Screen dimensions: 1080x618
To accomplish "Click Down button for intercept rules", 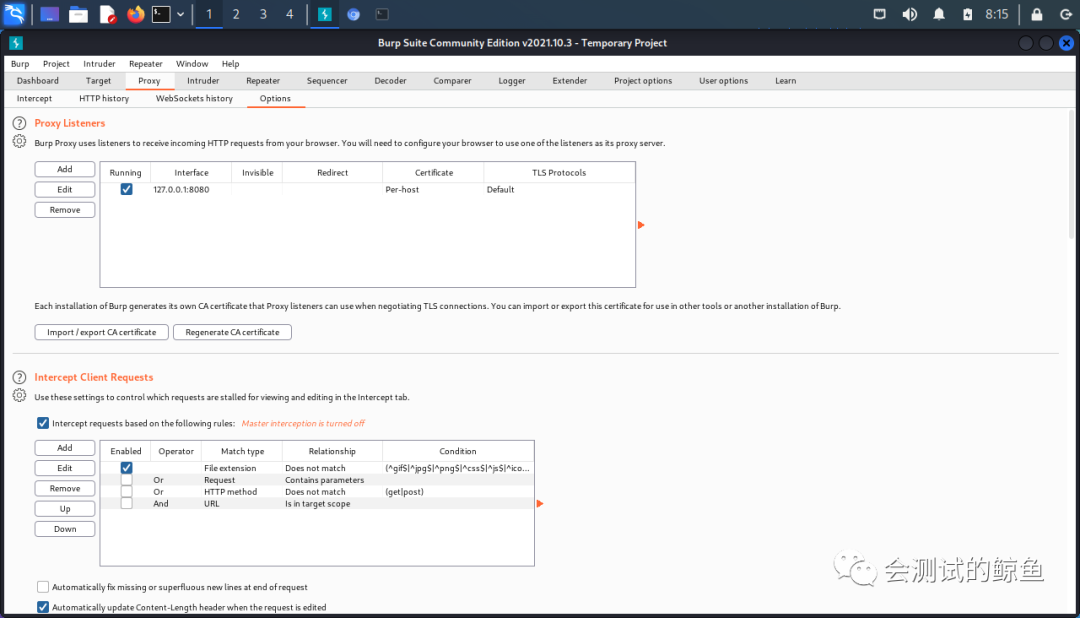I will (65, 529).
